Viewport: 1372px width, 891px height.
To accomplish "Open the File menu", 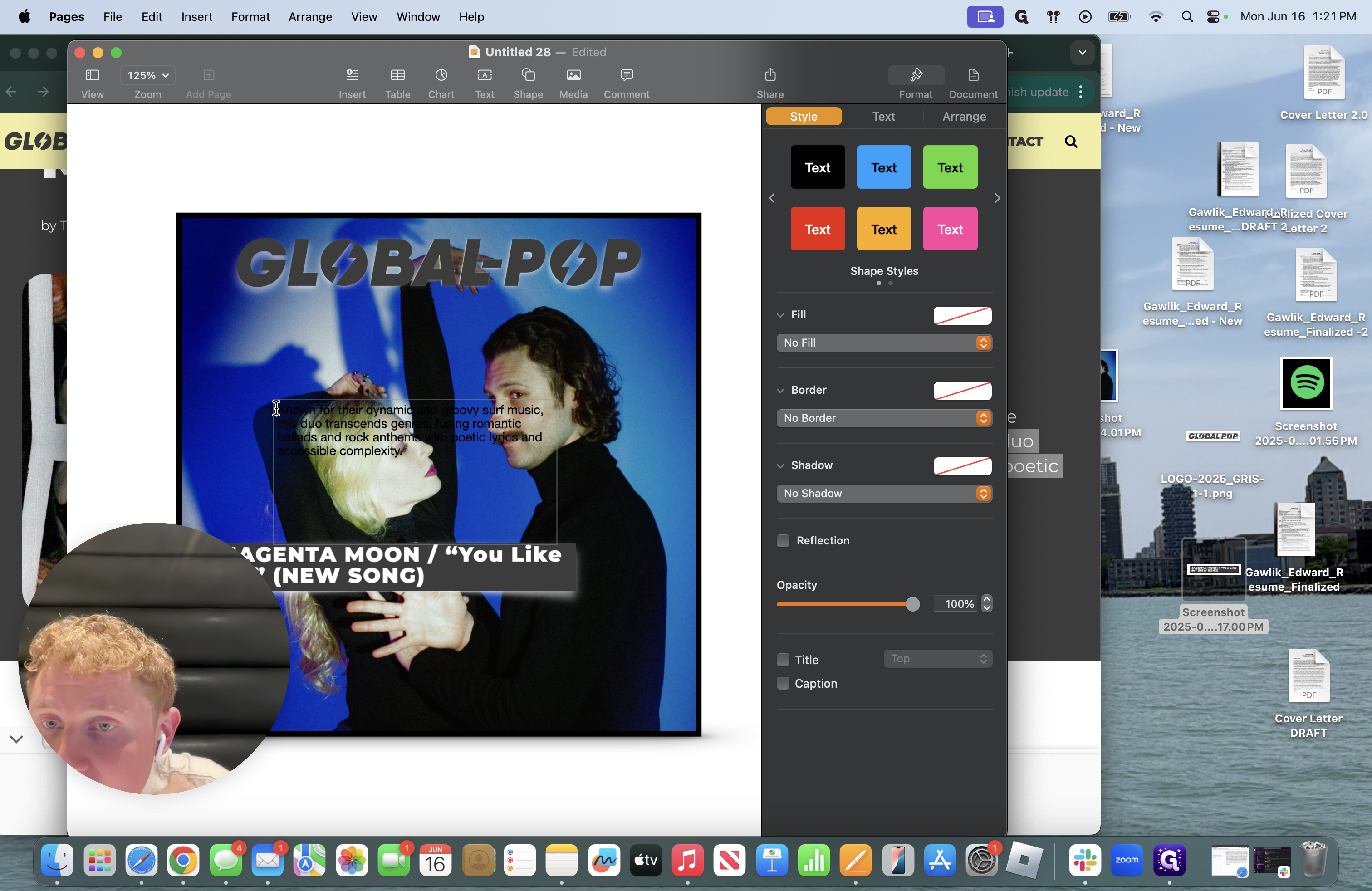I will (113, 17).
